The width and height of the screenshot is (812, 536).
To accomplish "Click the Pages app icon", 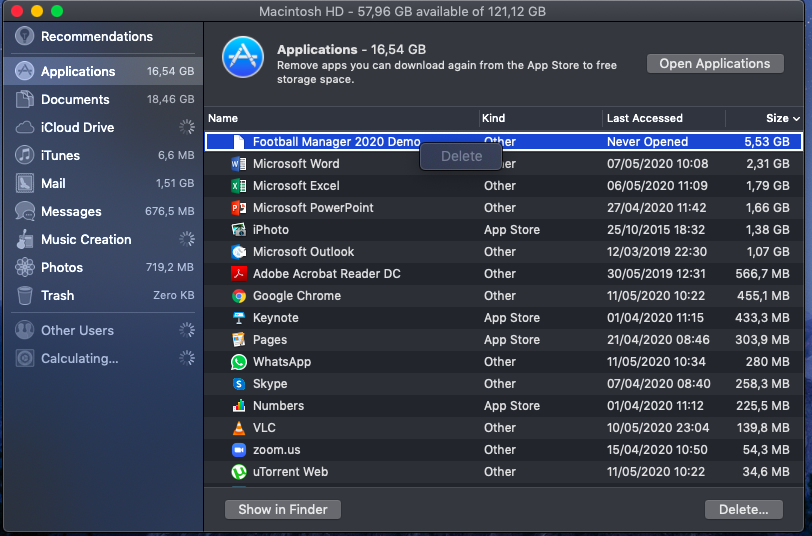I will click(x=238, y=340).
